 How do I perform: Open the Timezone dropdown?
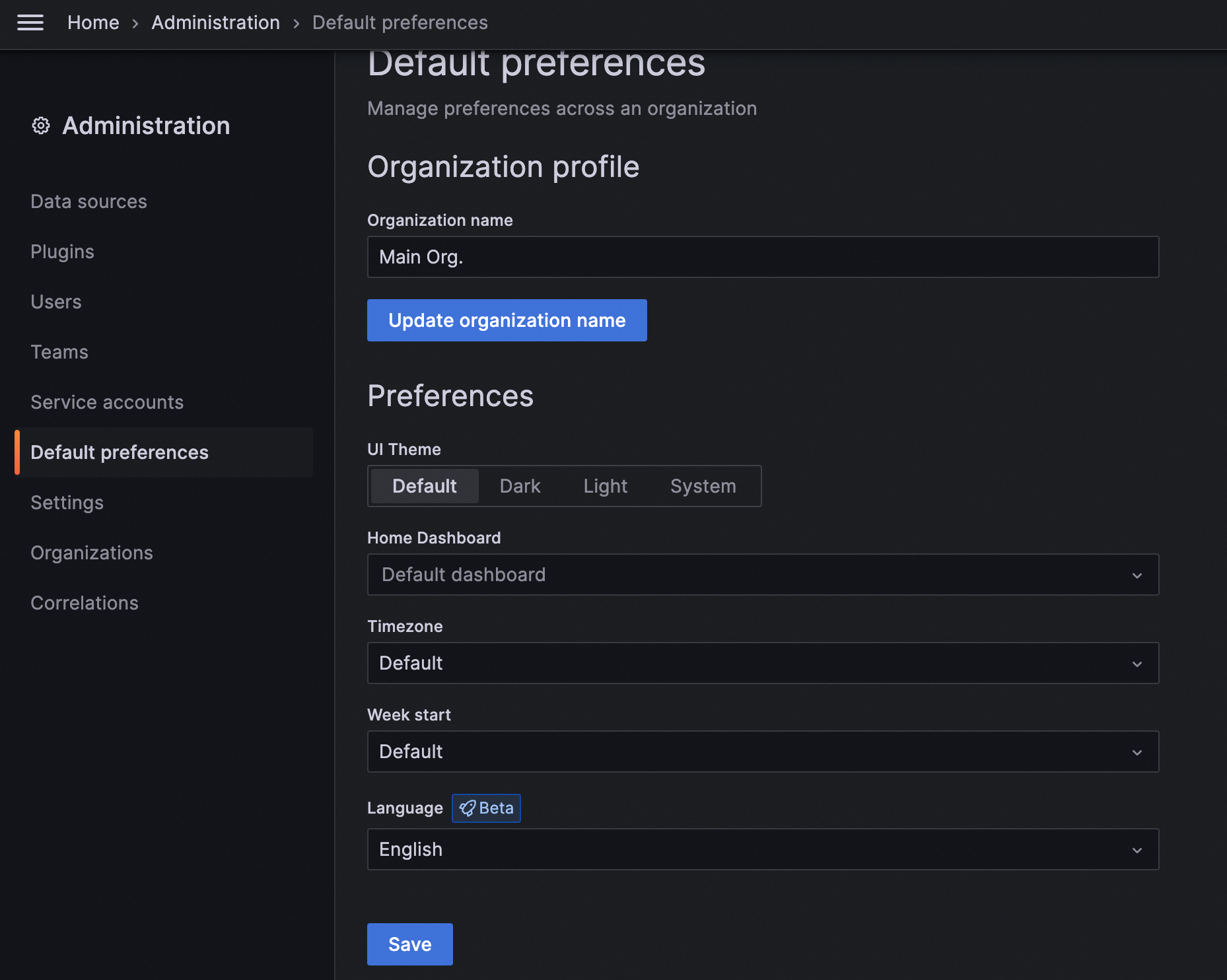763,663
